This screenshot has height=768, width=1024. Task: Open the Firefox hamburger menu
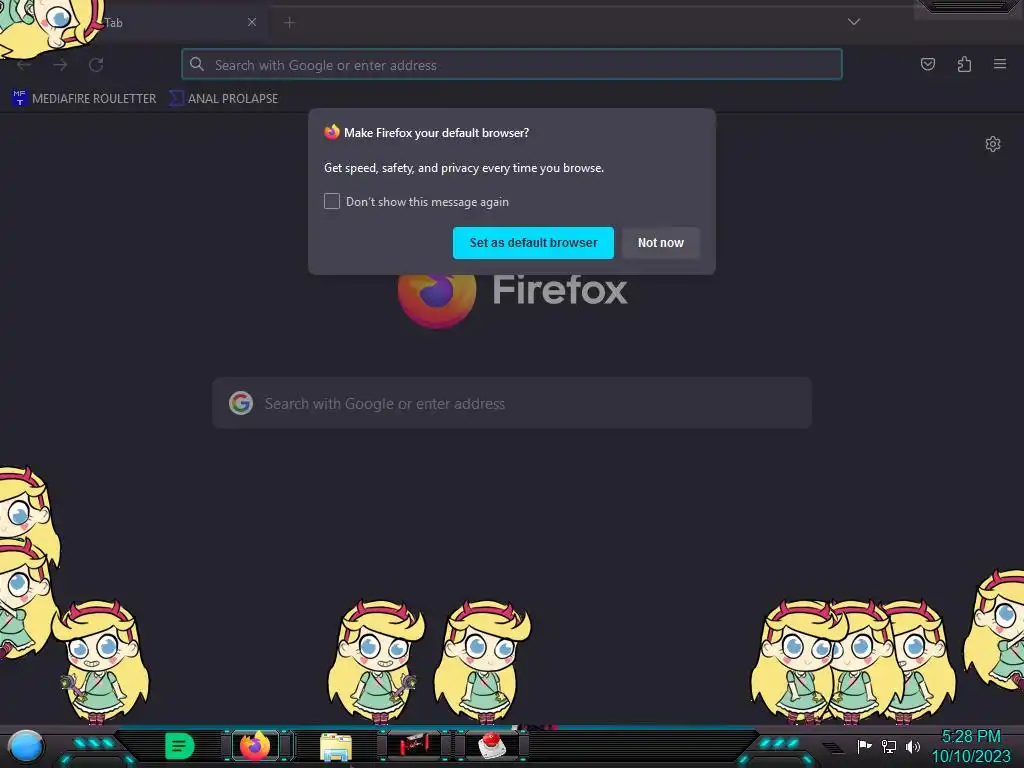pos(1000,64)
